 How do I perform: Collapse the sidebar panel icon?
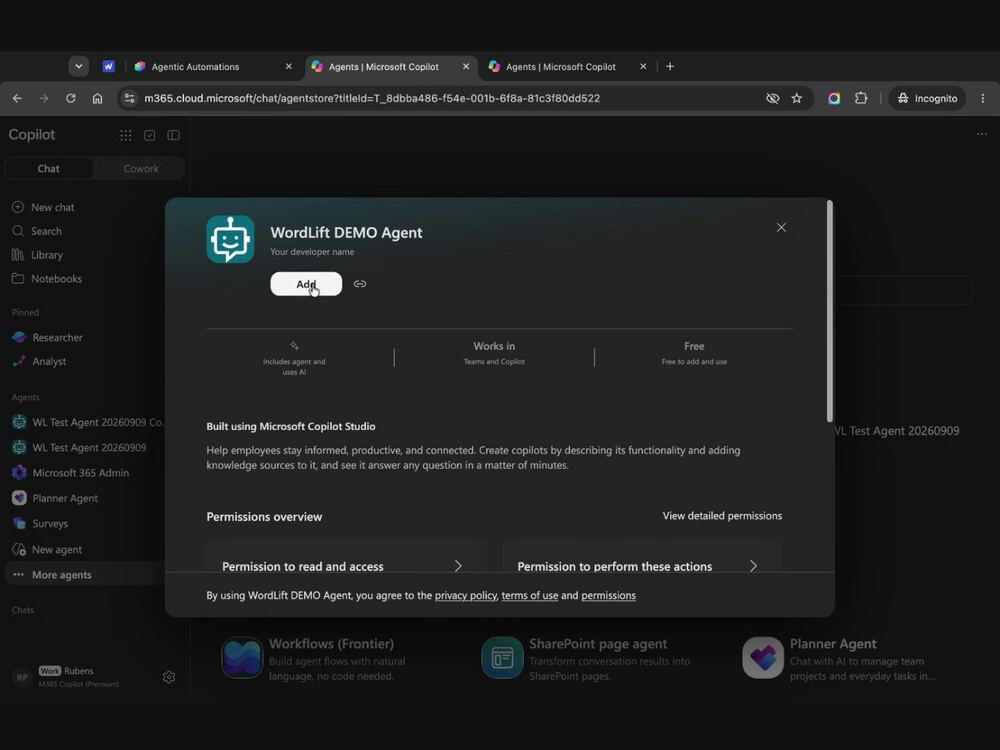coord(173,135)
